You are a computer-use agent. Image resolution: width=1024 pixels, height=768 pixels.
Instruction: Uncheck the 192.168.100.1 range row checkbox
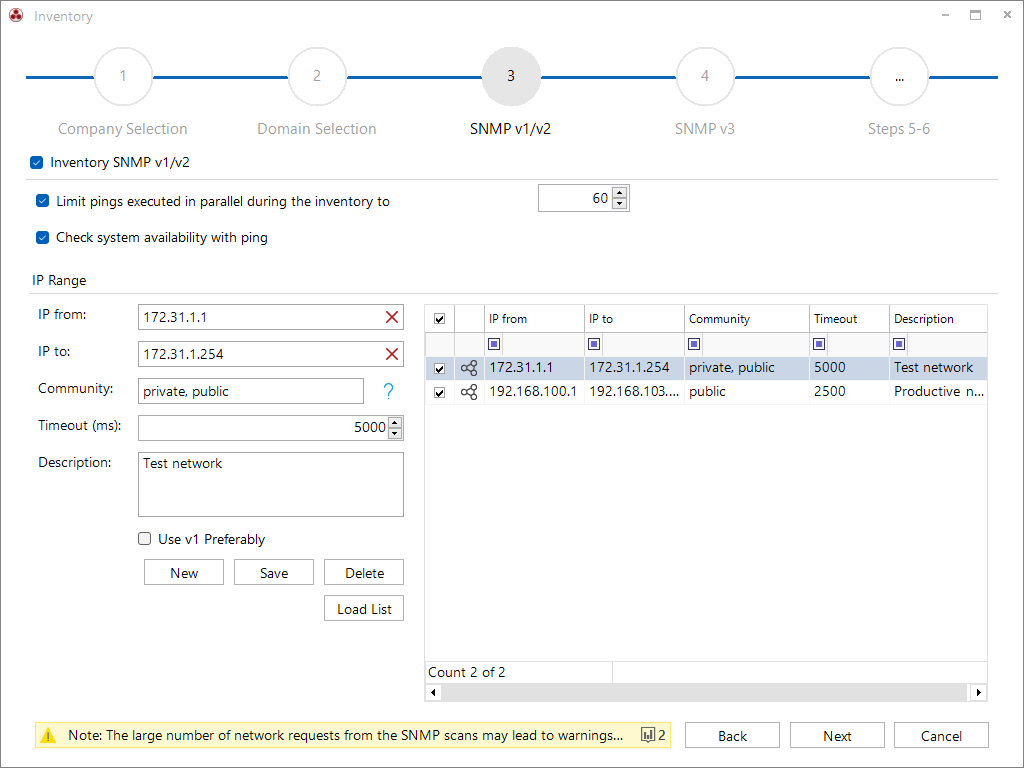(x=440, y=392)
